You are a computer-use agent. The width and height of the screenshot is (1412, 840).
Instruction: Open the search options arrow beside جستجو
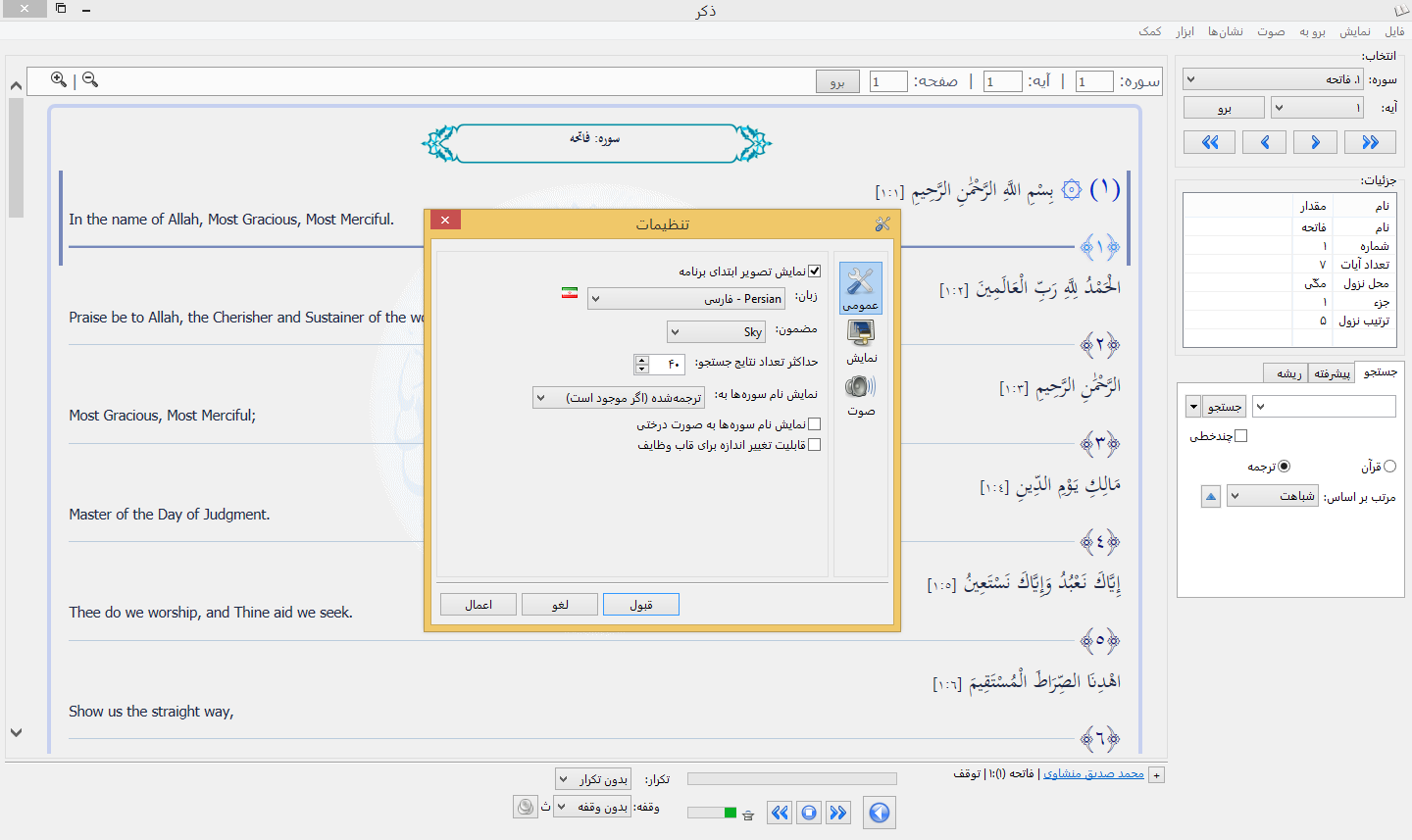coord(1193,407)
